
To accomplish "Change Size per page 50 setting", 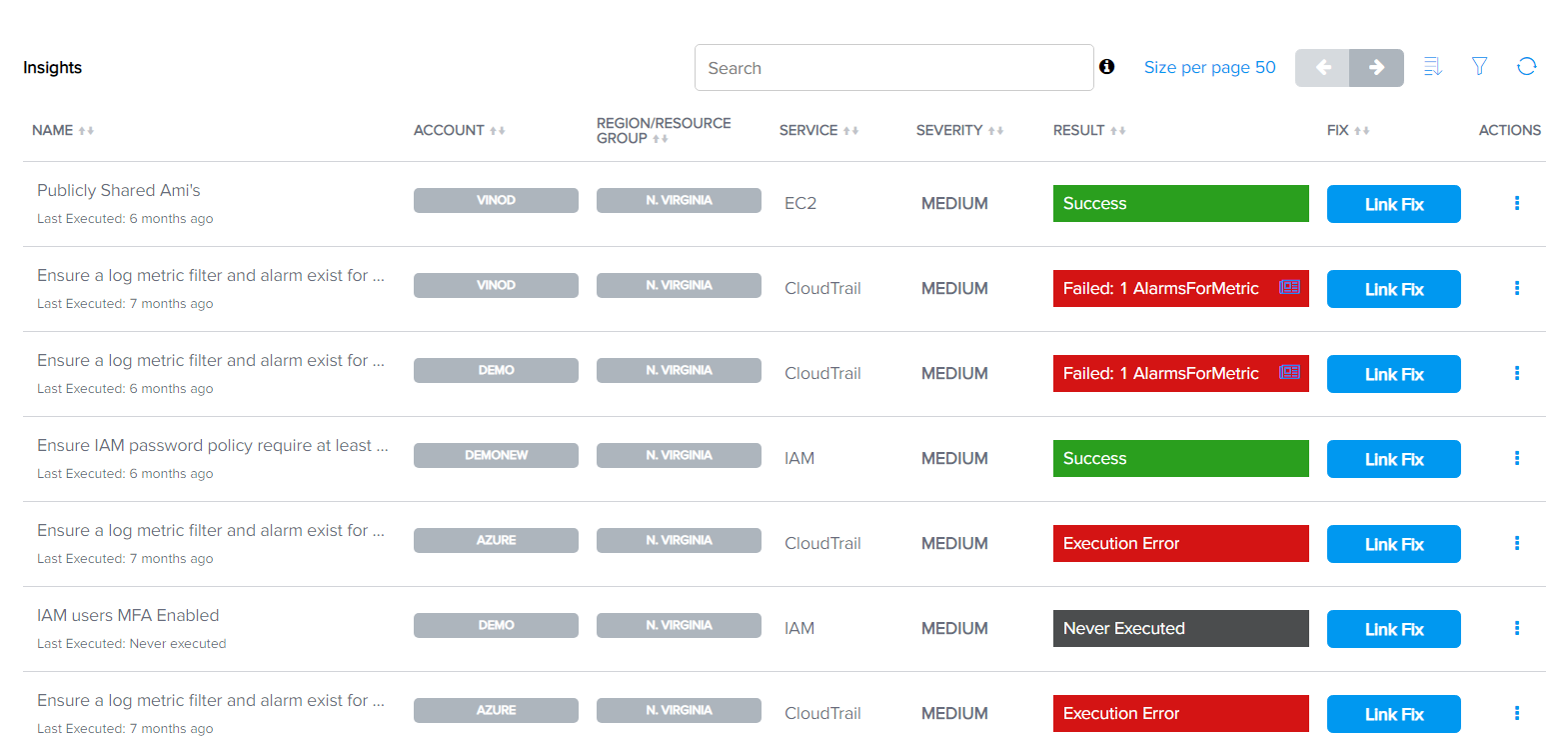I will [x=1209, y=67].
